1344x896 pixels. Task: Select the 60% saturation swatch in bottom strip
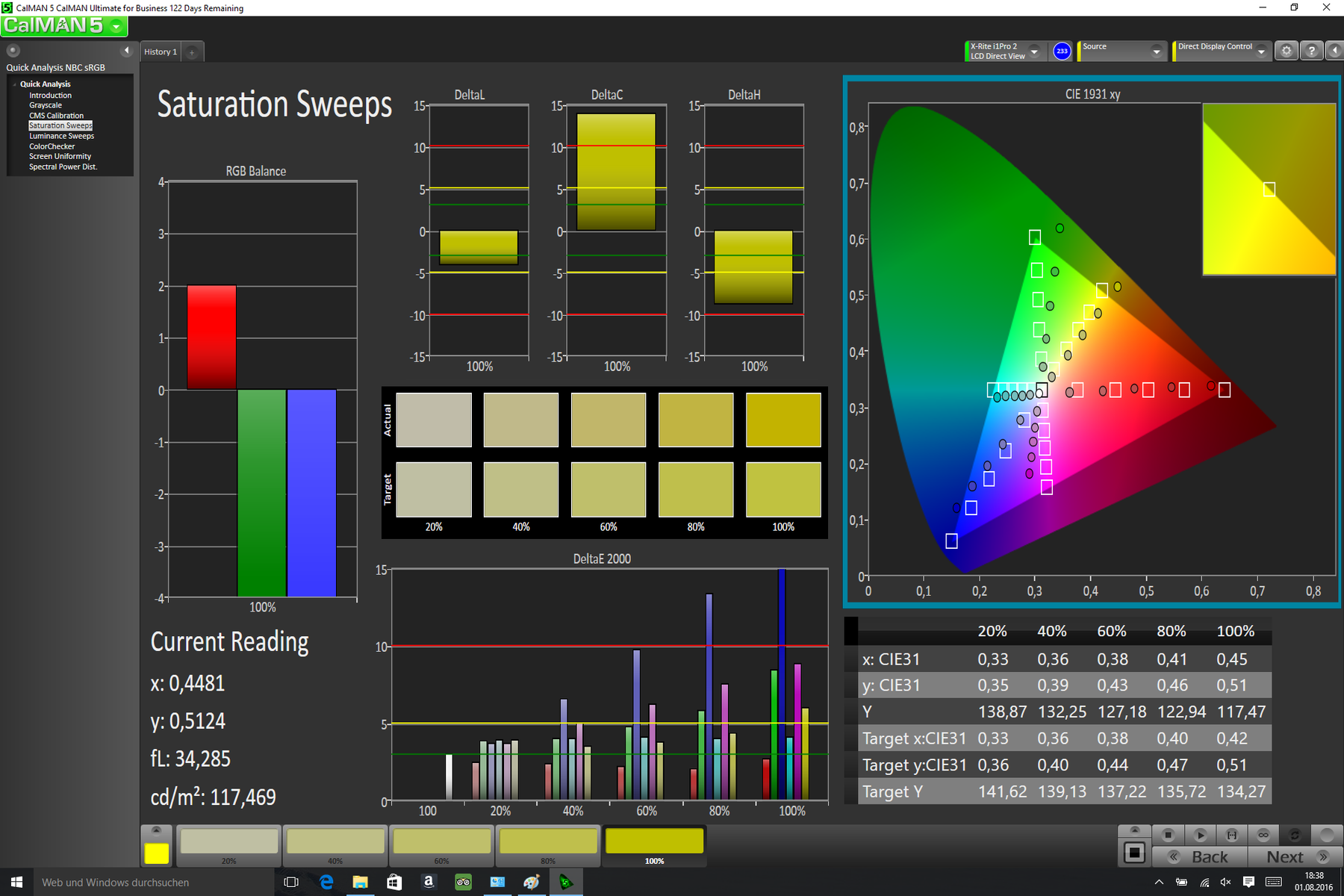click(441, 841)
